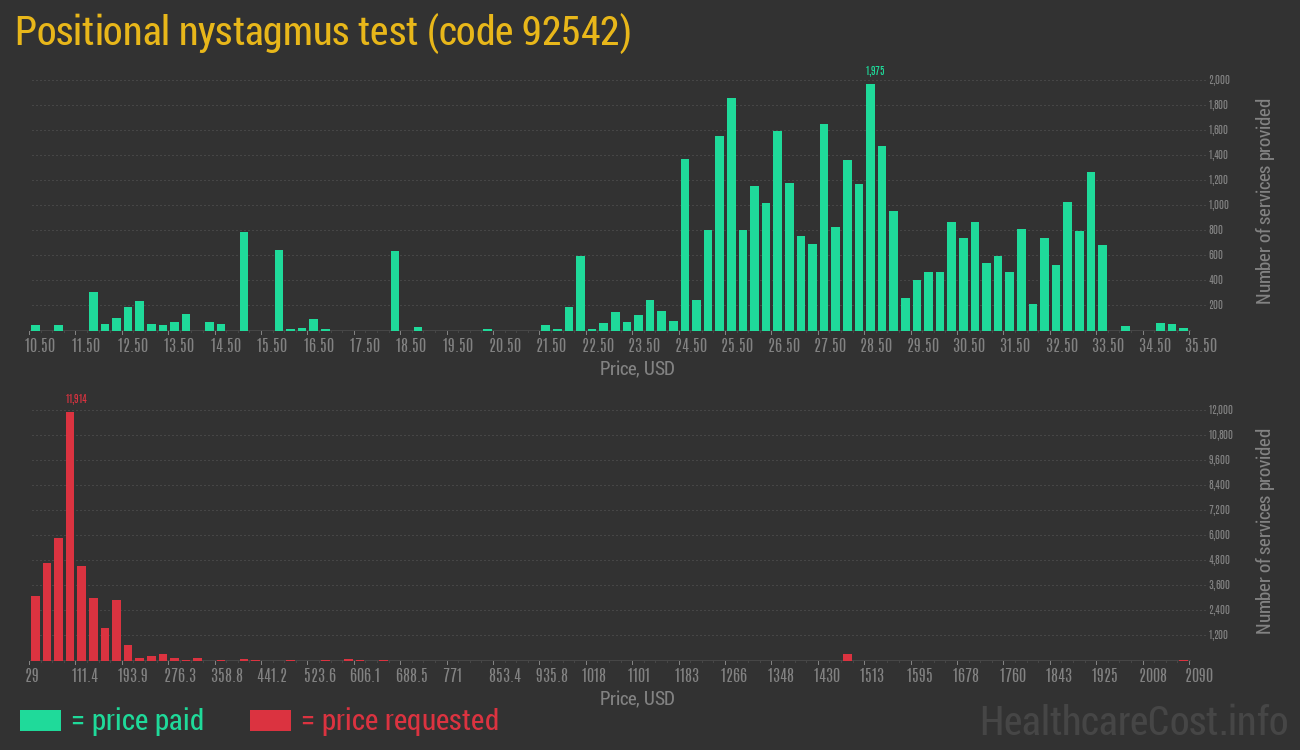Click the small red bar near 1471 price
Viewport: 1300px width, 750px height.
click(x=847, y=657)
